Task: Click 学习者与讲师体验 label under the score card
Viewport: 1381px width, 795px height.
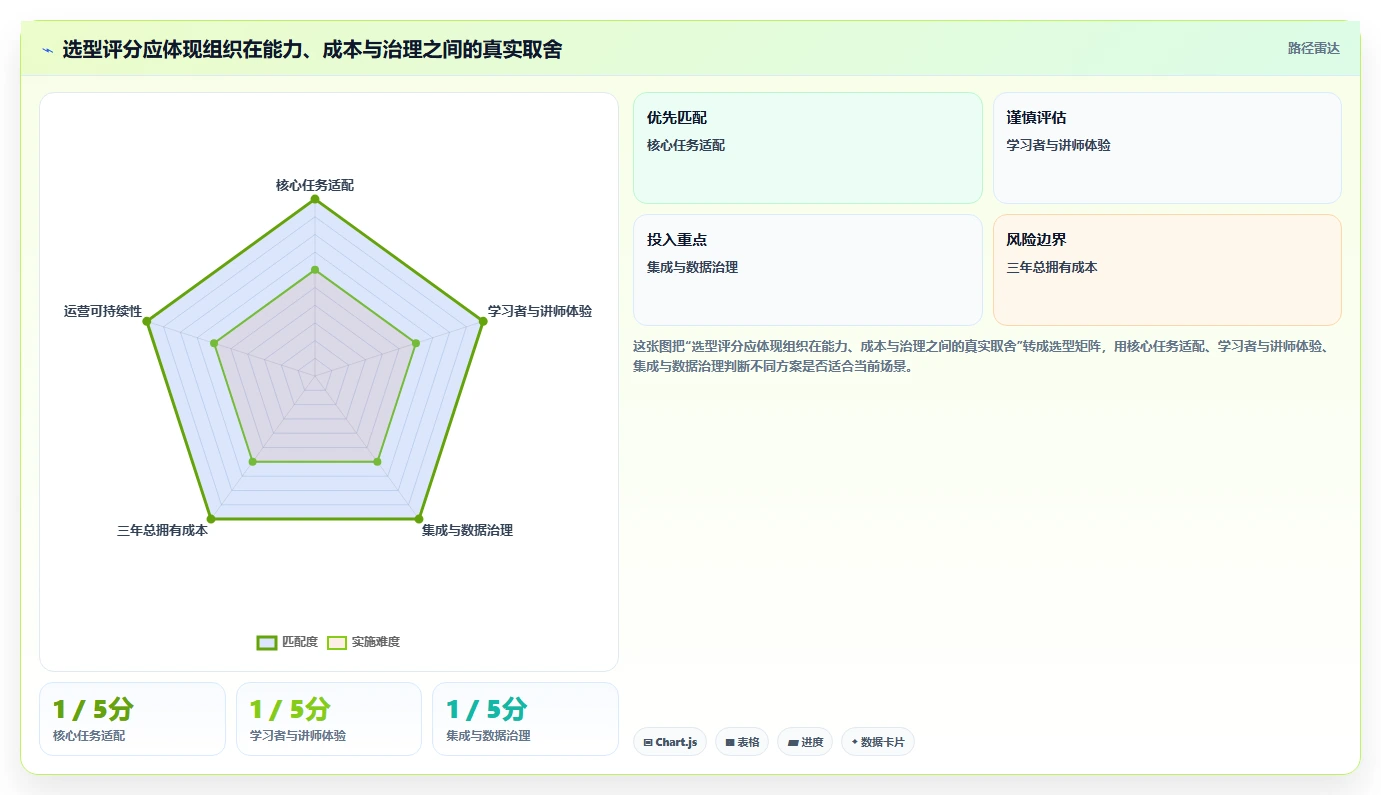Action: pos(298,736)
